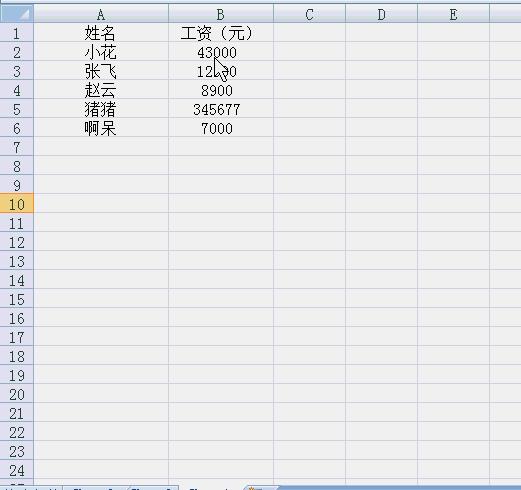Select the cell containing 猪猪
Screen dimensions: 521x490
[x=101, y=108]
